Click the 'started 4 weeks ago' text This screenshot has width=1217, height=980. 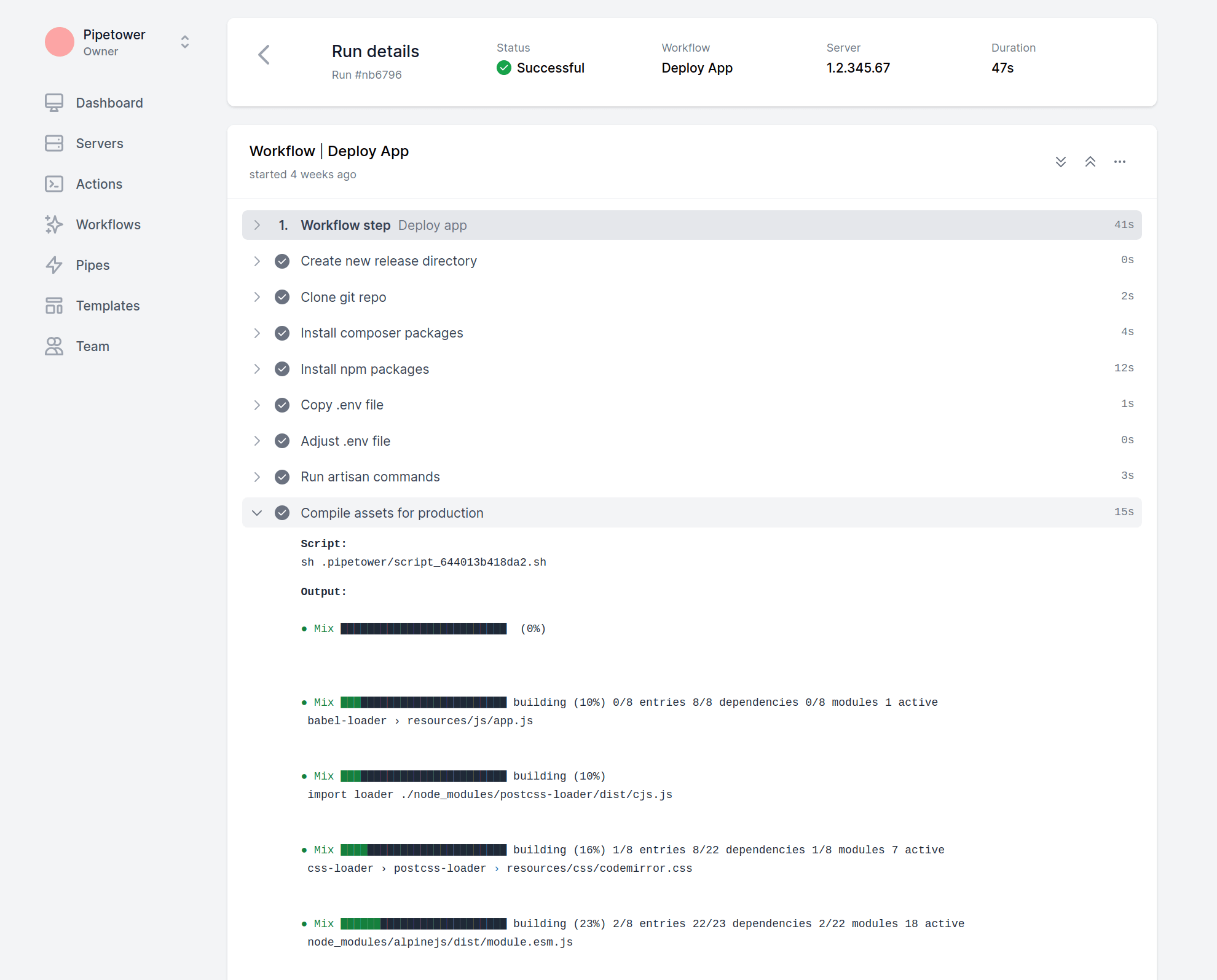pyautogui.click(x=302, y=175)
